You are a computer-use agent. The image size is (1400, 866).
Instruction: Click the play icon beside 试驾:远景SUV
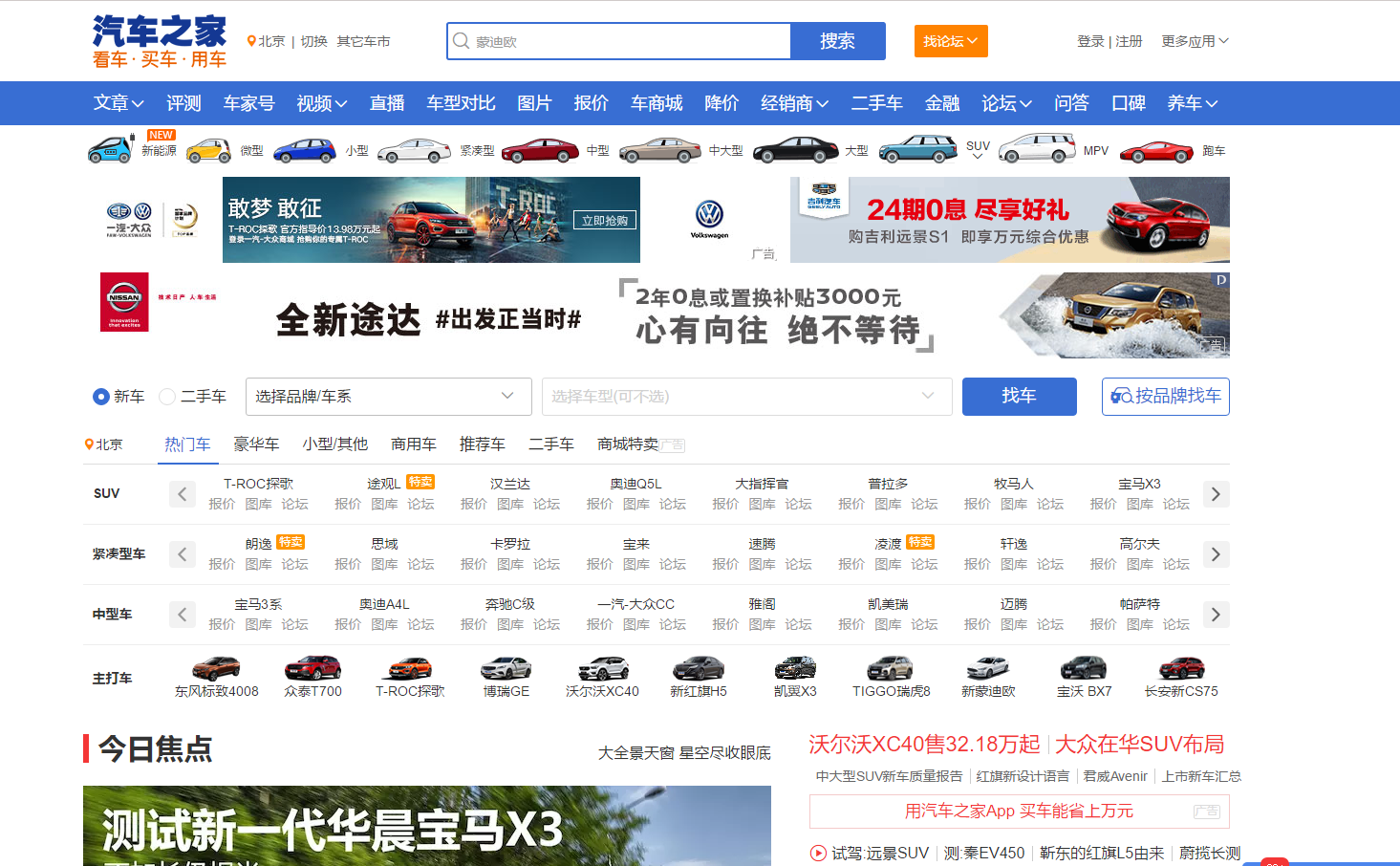click(x=818, y=853)
